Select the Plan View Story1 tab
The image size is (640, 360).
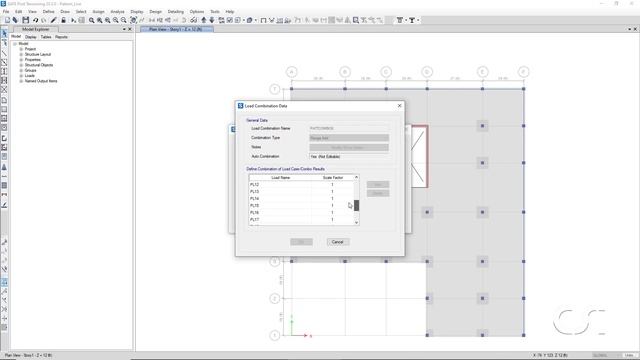pos(176,29)
